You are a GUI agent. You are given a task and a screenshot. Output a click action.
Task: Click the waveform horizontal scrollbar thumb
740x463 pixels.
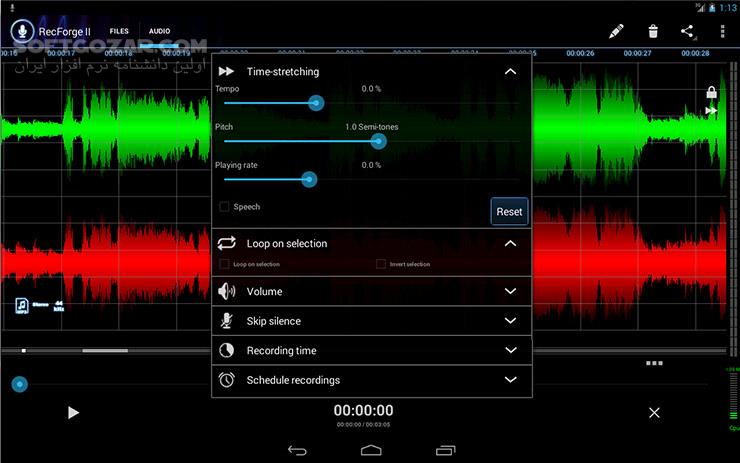[x=105, y=351]
